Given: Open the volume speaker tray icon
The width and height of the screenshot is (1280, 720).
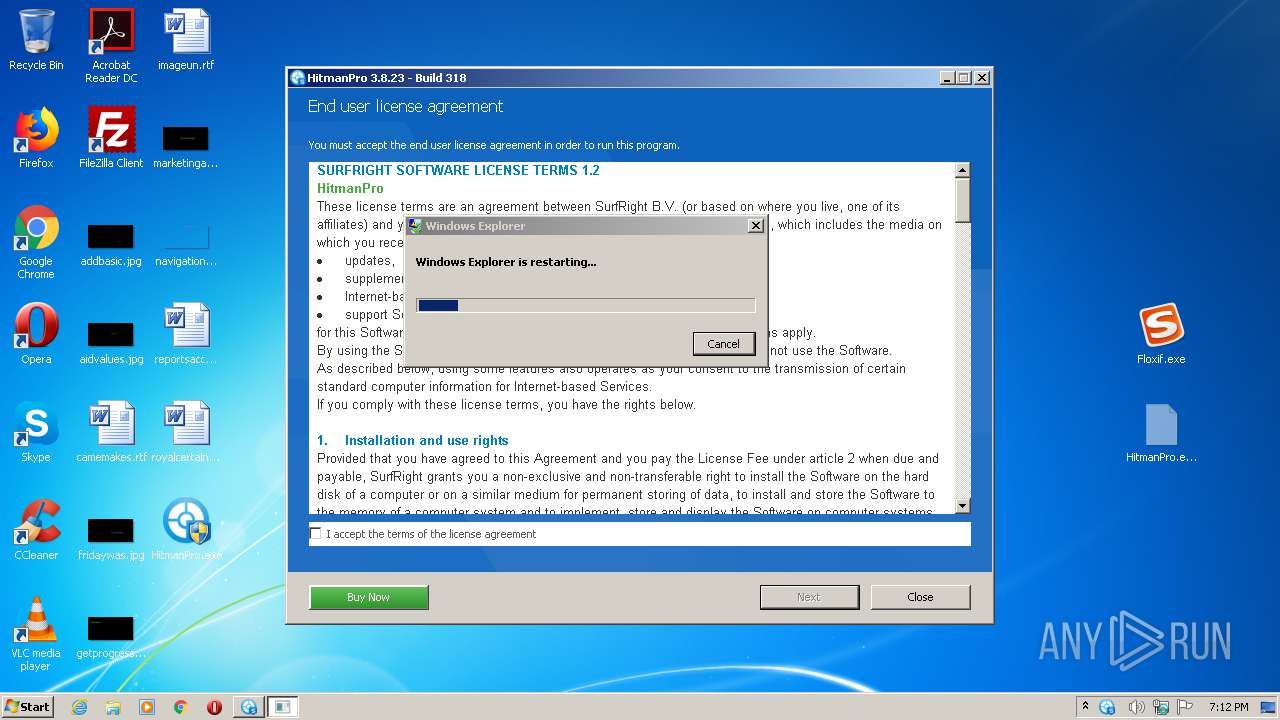Looking at the screenshot, I should pos(1137,707).
